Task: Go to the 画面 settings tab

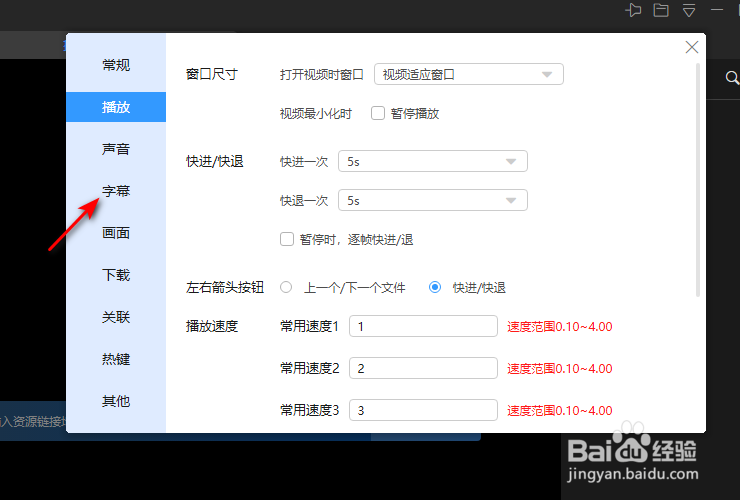Action: point(116,233)
